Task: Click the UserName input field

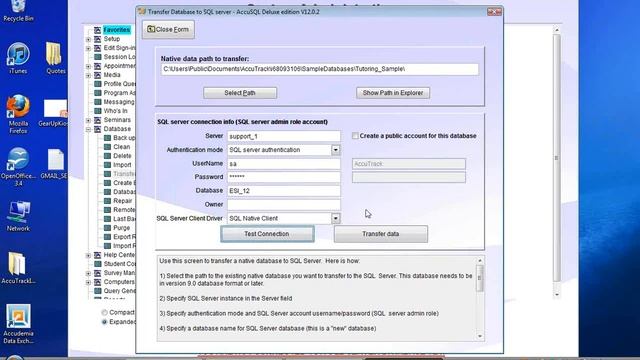Action: pyautogui.click(x=284, y=164)
